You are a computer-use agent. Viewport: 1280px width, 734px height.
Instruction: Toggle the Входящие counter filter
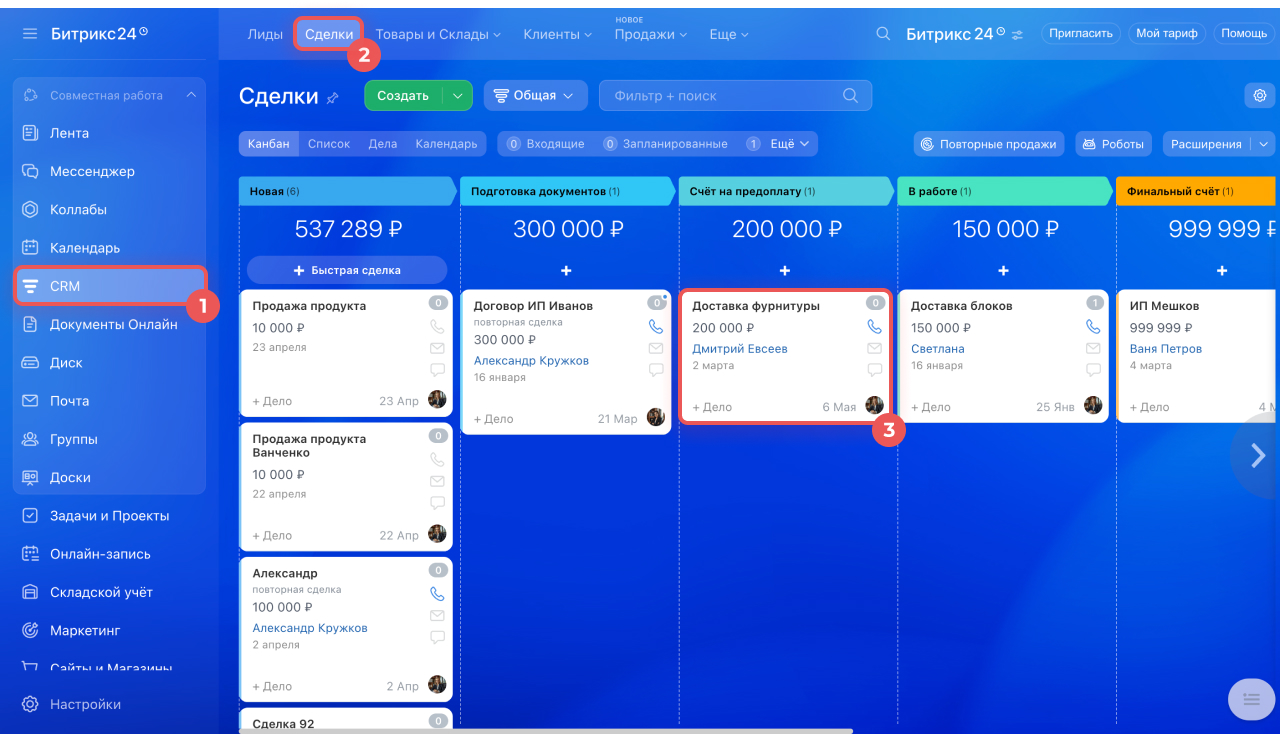[x=545, y=144]
